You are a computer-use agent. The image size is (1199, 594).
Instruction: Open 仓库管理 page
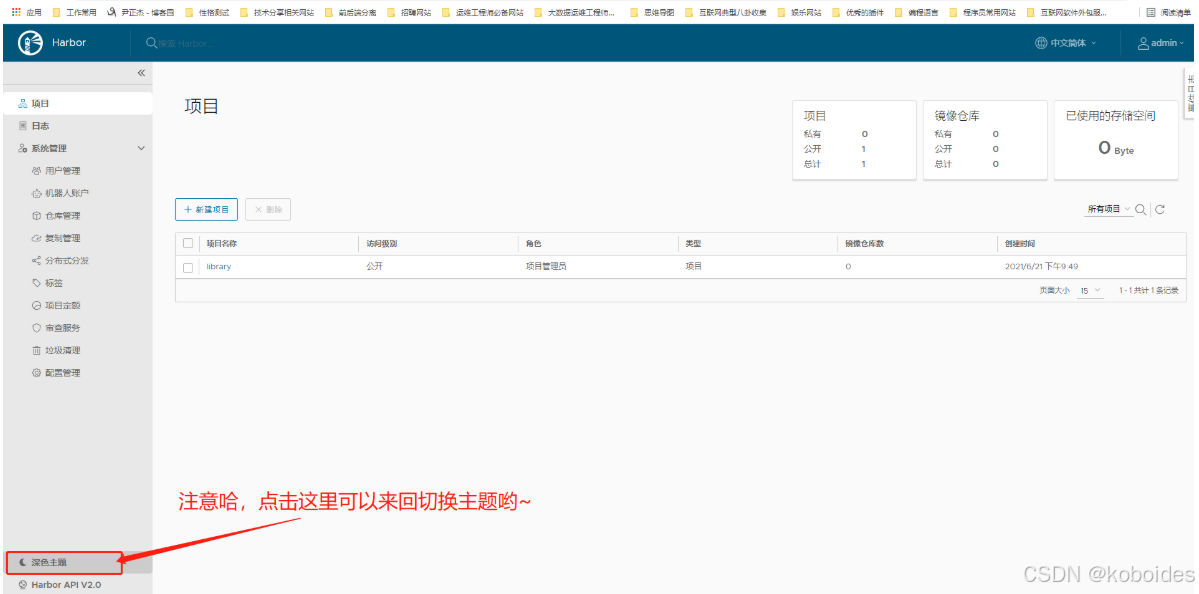tap(63, 216)
